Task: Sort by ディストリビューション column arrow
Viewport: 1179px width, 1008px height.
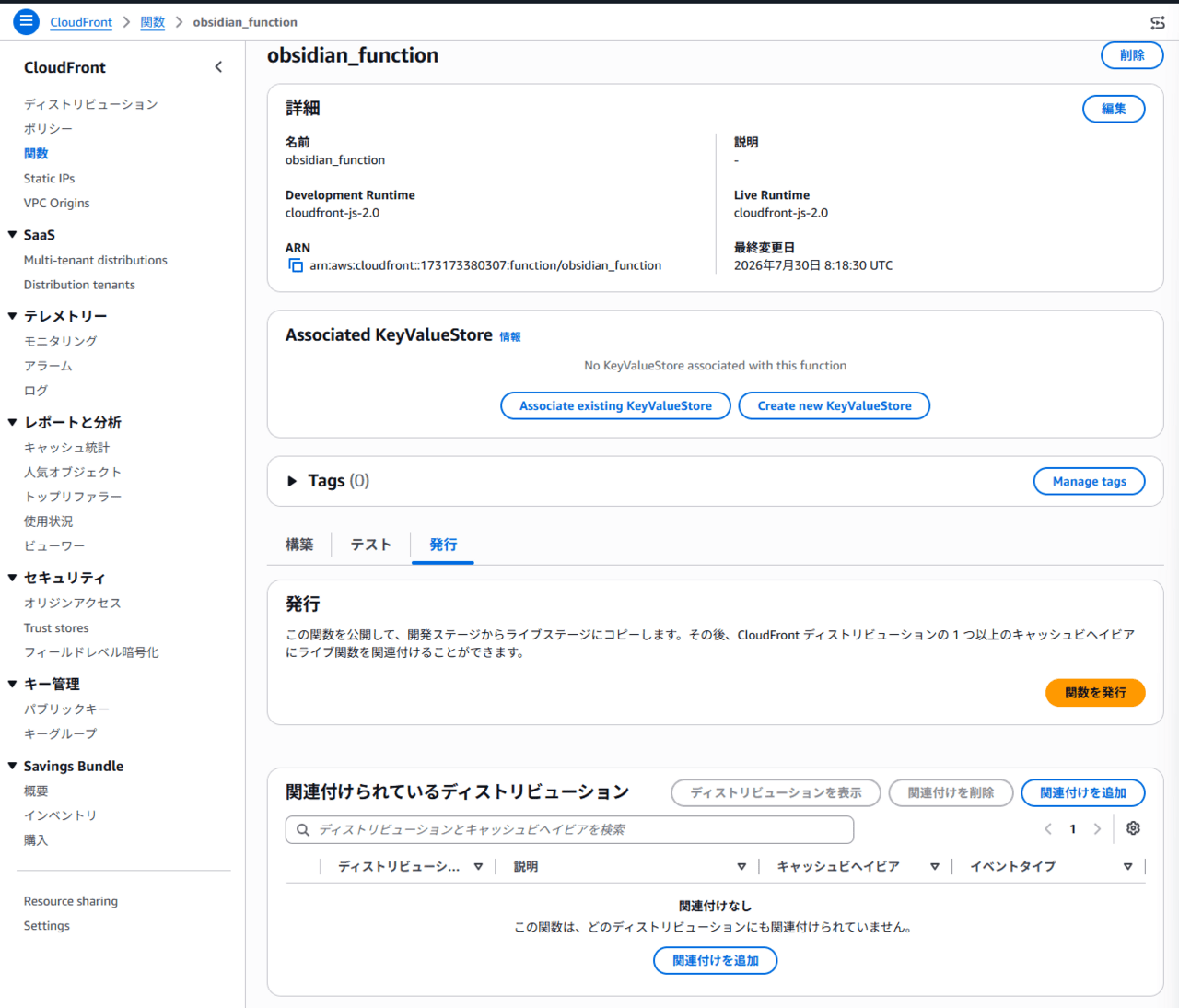Action: 478,867
